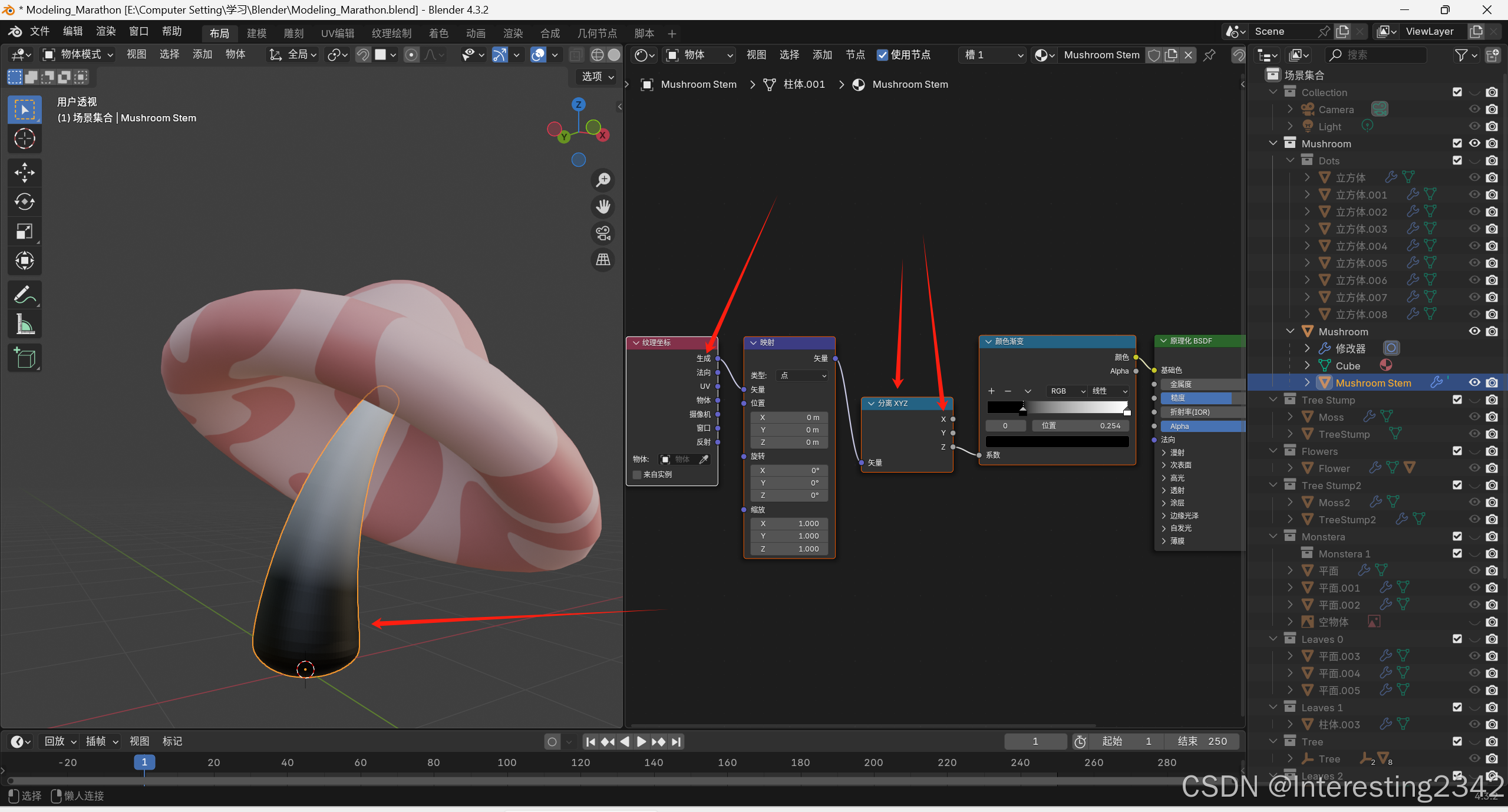Screen dimensions: 1508x812
Task: Click the color ramp gradient bar
Action: pyautogui.click(x=1057, y=407)
